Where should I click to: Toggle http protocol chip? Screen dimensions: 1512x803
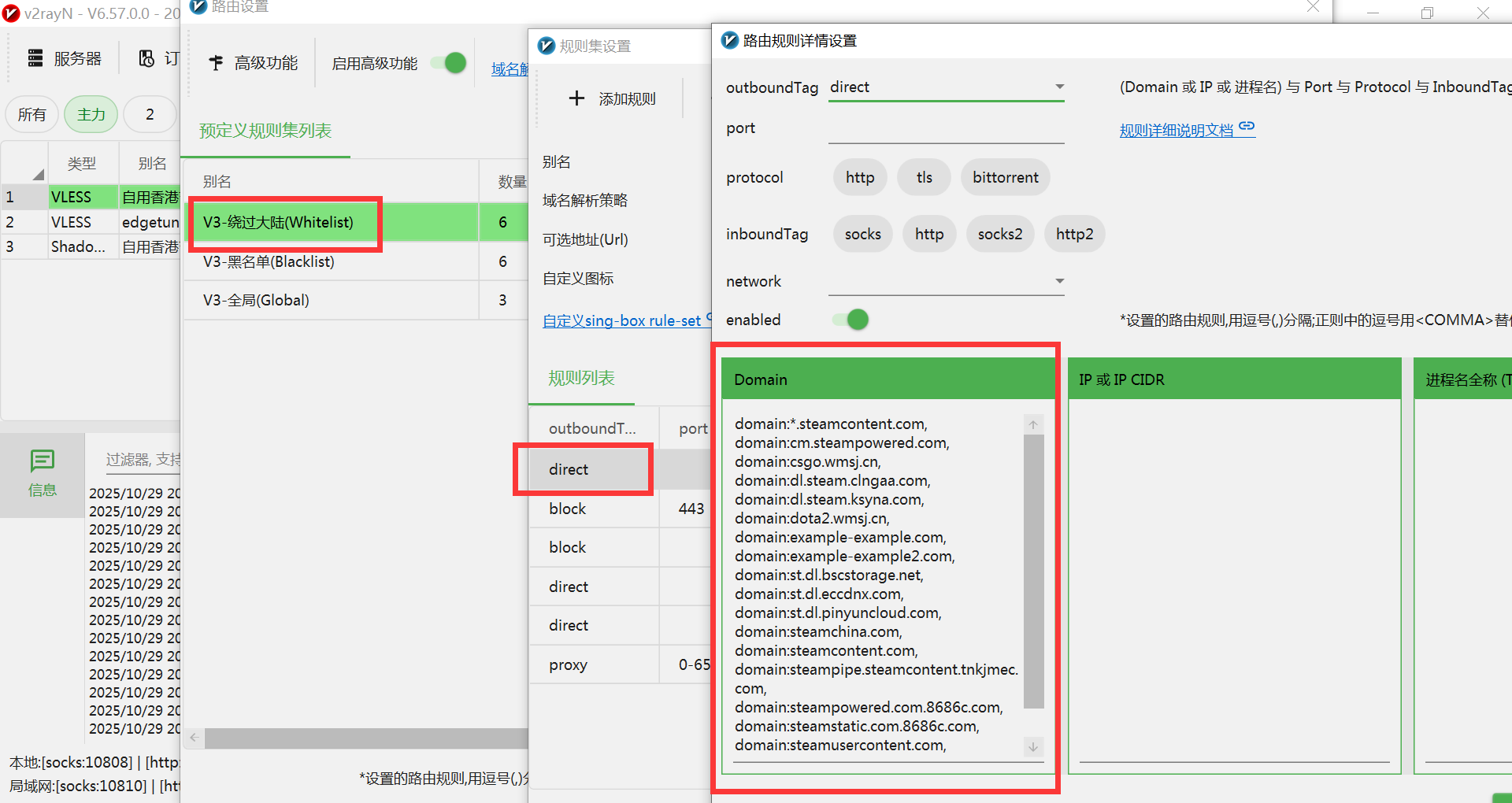coord(860,177)
